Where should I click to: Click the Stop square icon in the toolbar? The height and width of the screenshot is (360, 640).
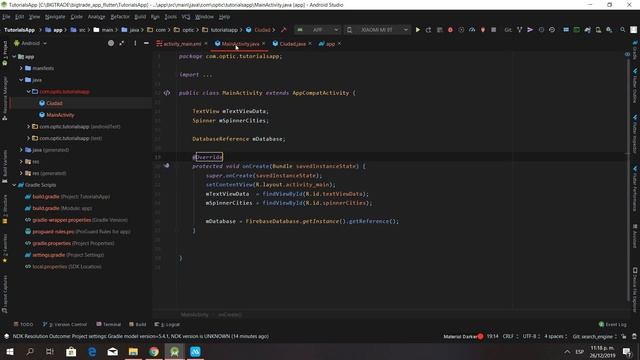pyautogui.click(x=493, y=30)
